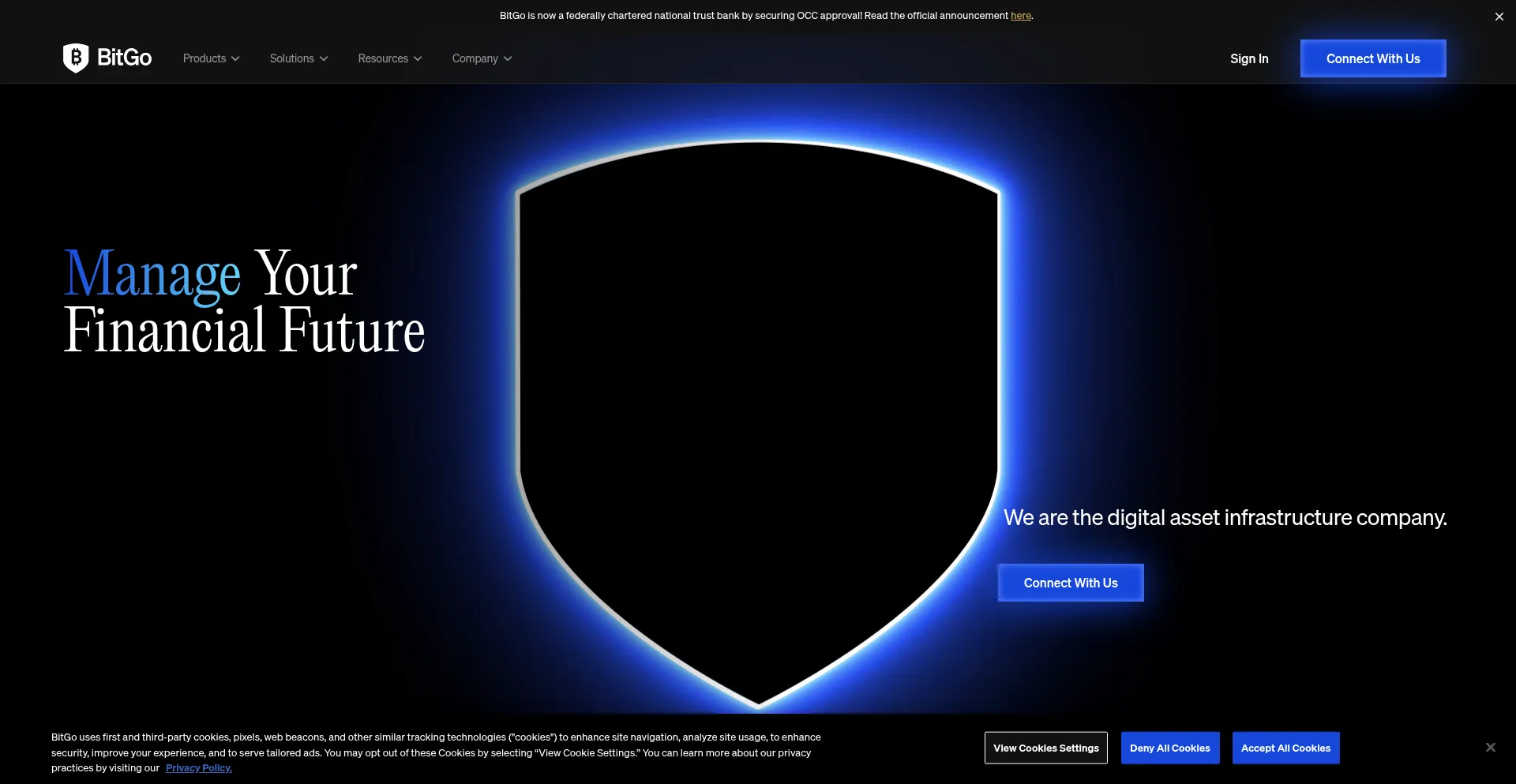Expand the Products chevron arrow
1516x784 pixels.
pyautogui.click(x=235, y=58)
